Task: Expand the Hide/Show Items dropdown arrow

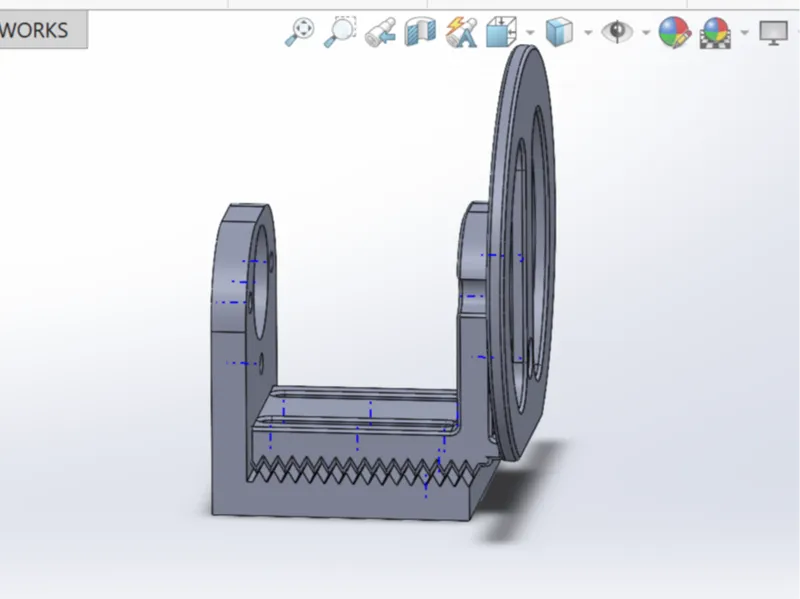Action: coord(646,33)
